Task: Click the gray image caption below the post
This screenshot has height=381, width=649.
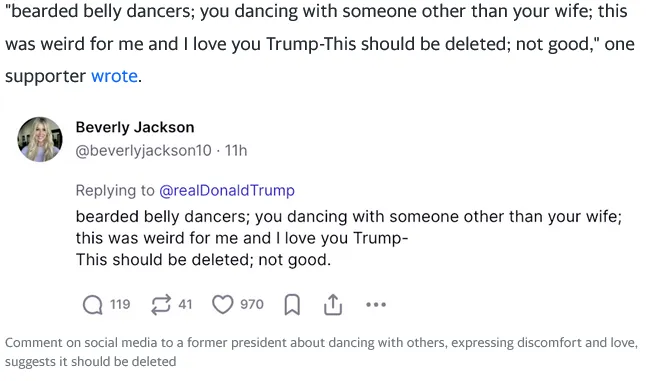Action: [x=321, y=352]
